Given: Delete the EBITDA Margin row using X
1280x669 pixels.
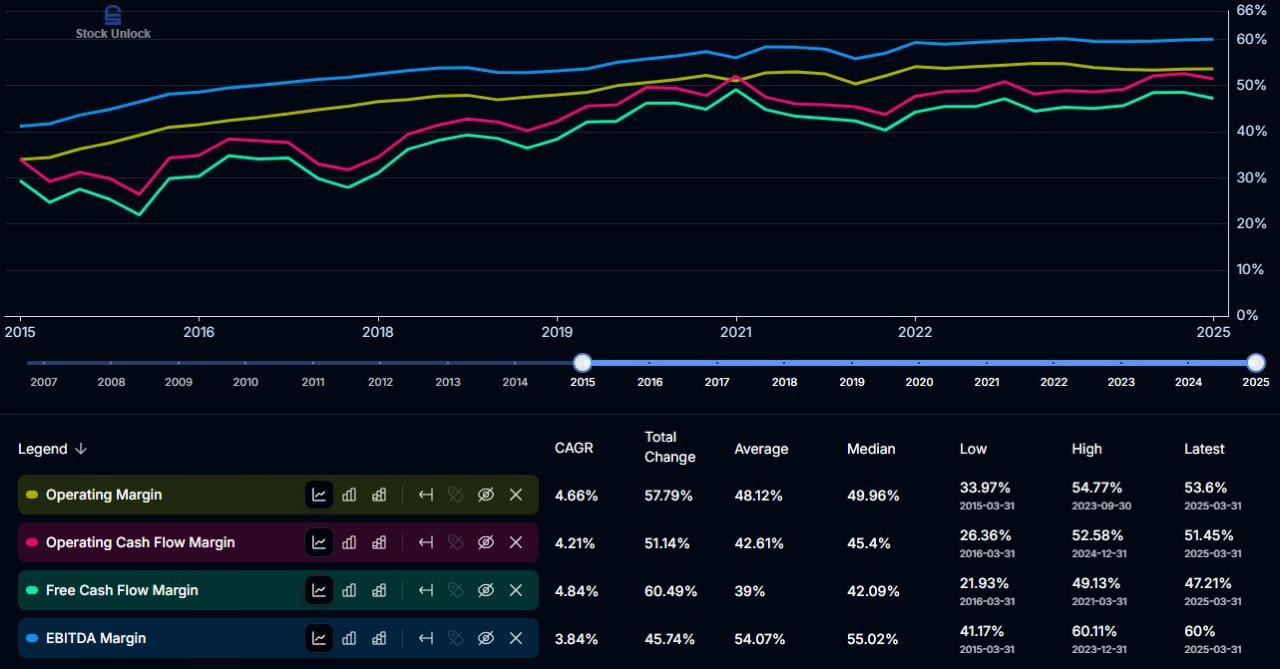Looking at the screenshot, I should [x=516, y=638].
